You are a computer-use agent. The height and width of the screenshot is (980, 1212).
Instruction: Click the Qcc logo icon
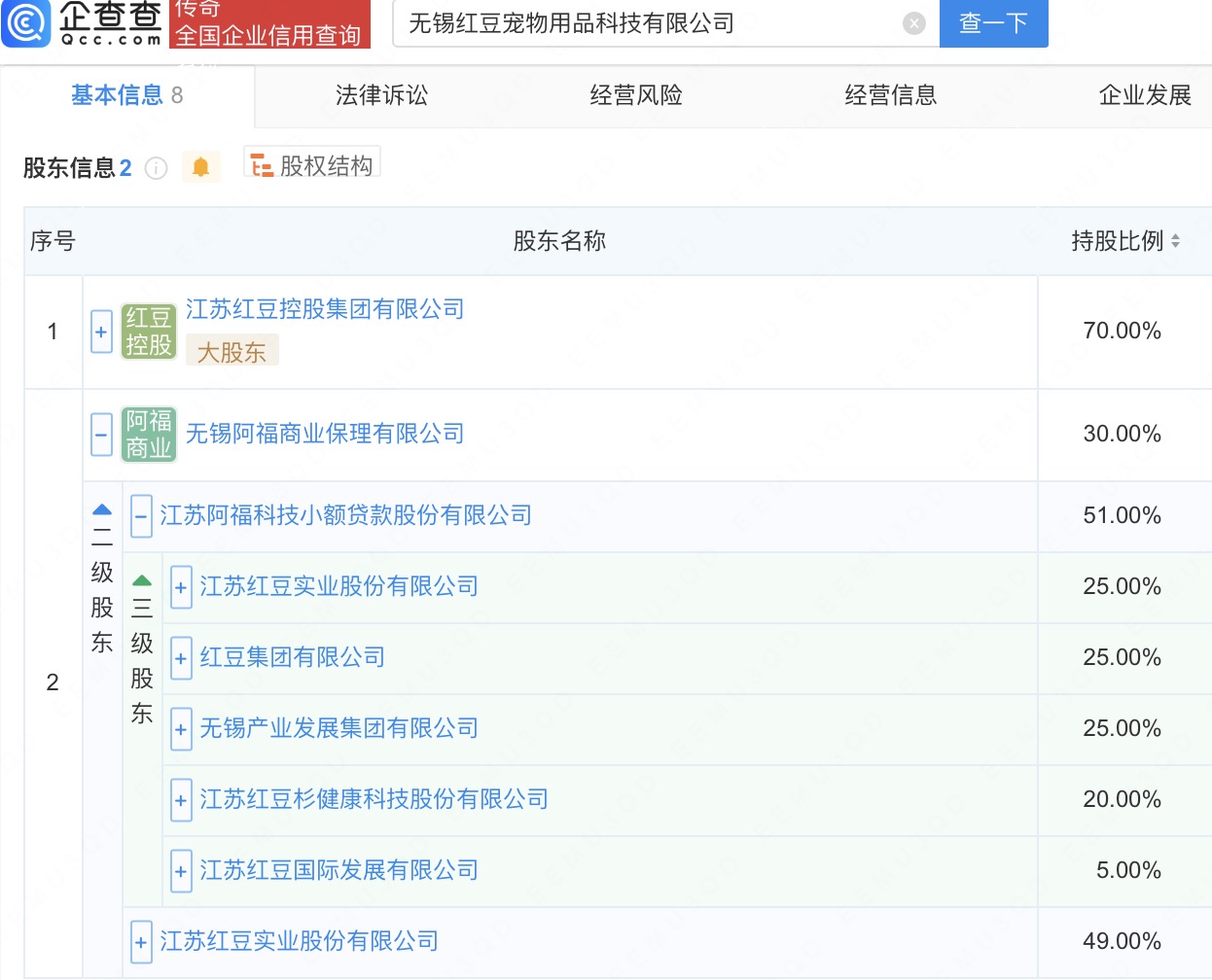(x=26, y=23)
